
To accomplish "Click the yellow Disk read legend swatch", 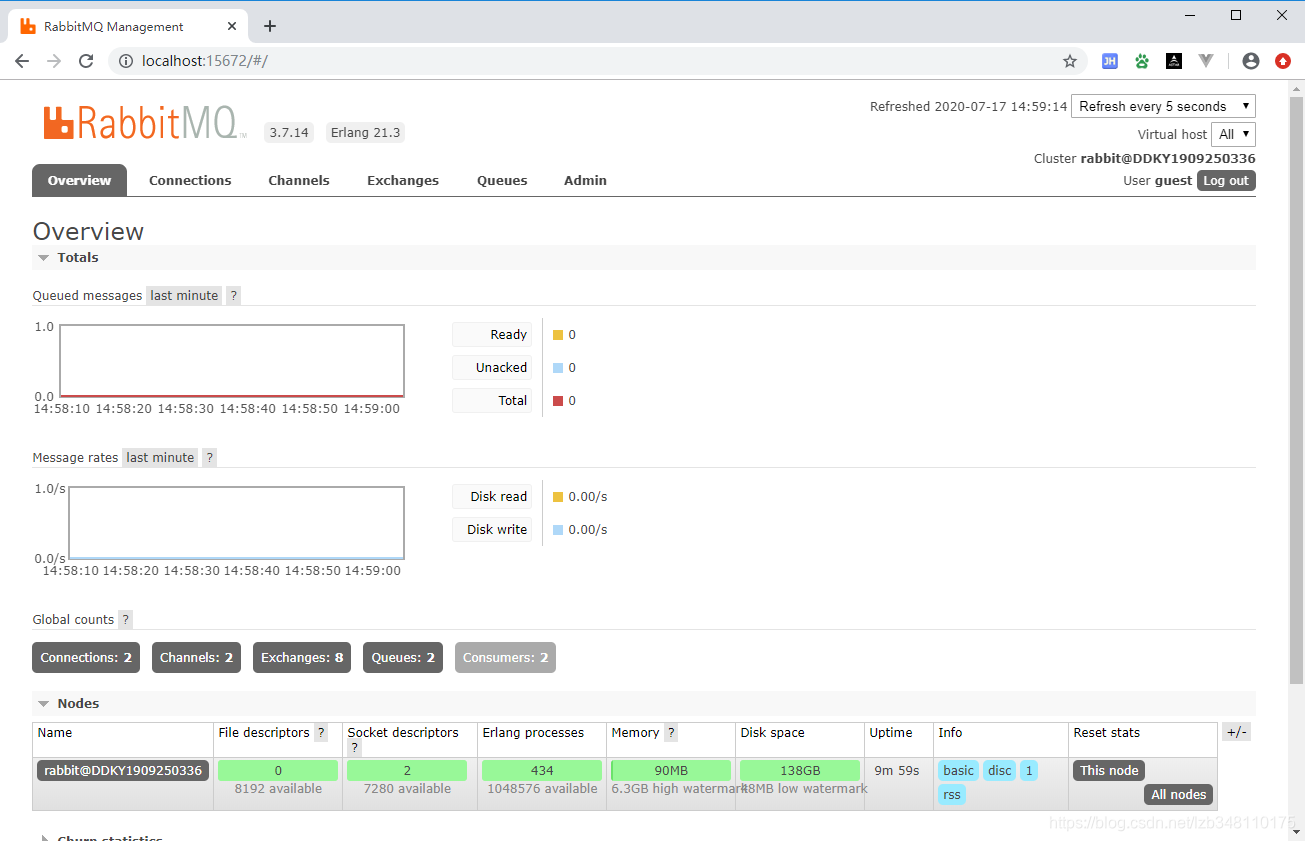I will (558, 497).
